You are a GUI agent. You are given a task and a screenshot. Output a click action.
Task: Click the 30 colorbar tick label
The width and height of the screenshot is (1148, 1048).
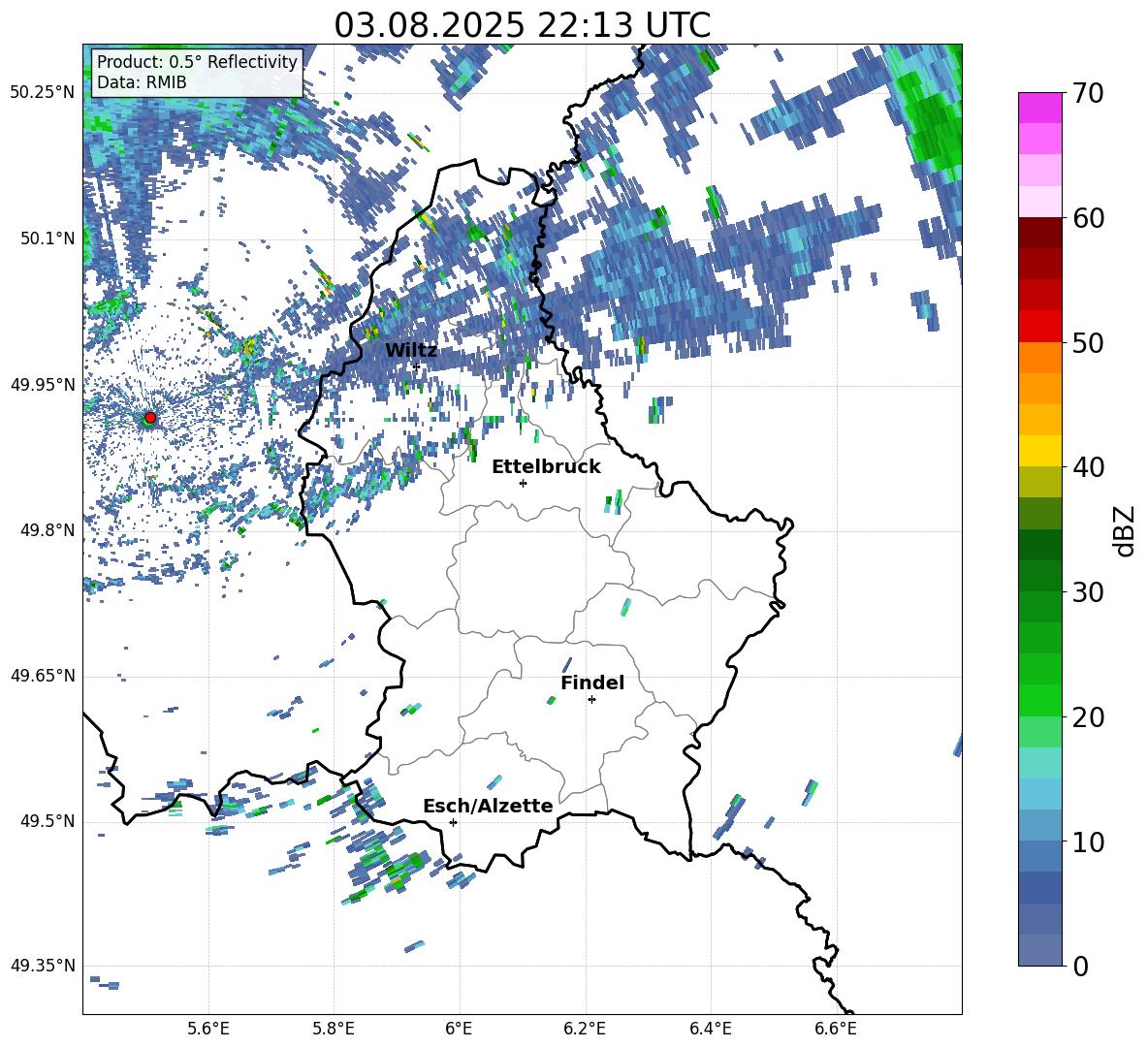pyautogui.click(x=1087, y=592)
